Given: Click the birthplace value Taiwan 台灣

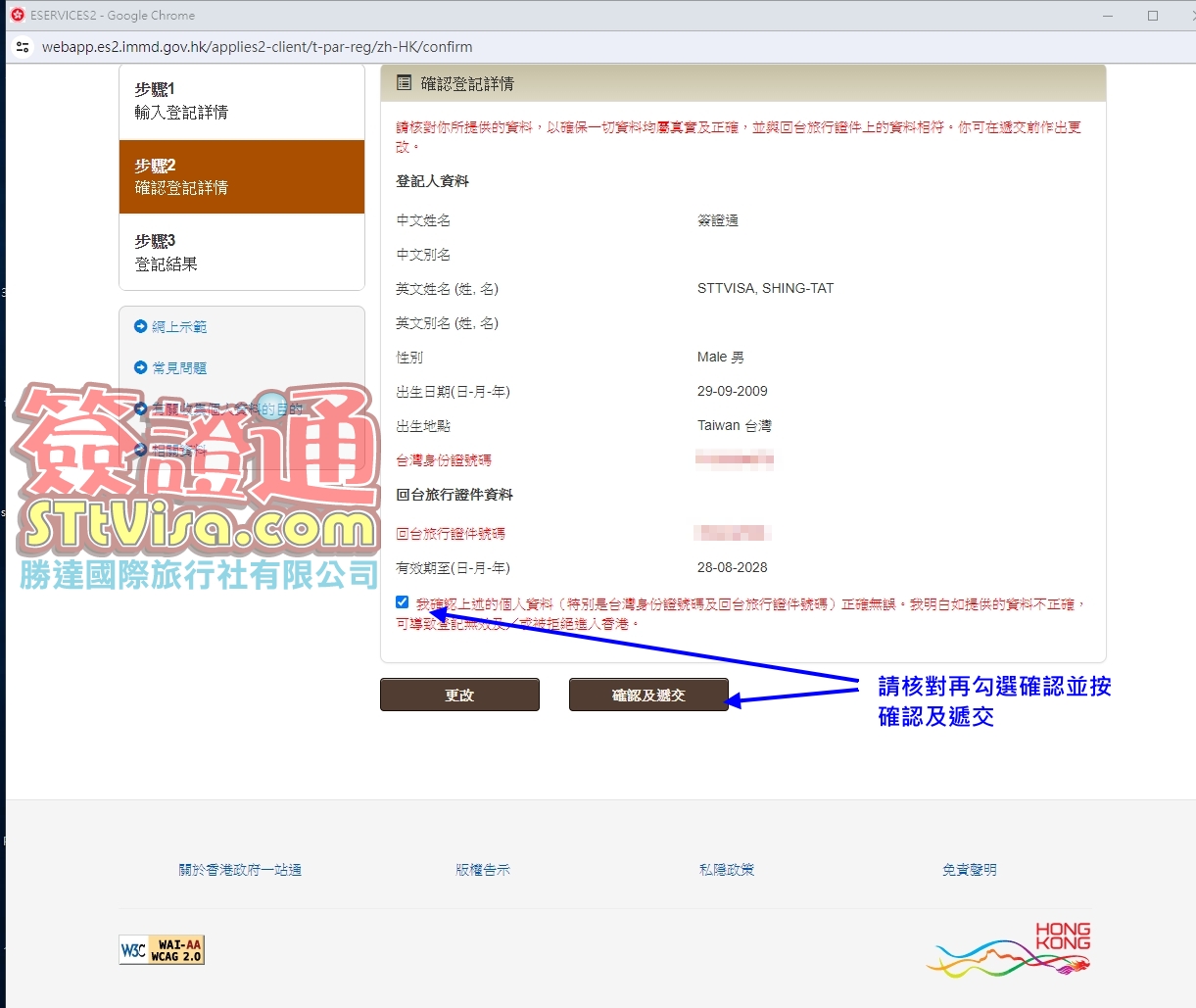Looking at the screenshot, I should [x=735, y=425].
